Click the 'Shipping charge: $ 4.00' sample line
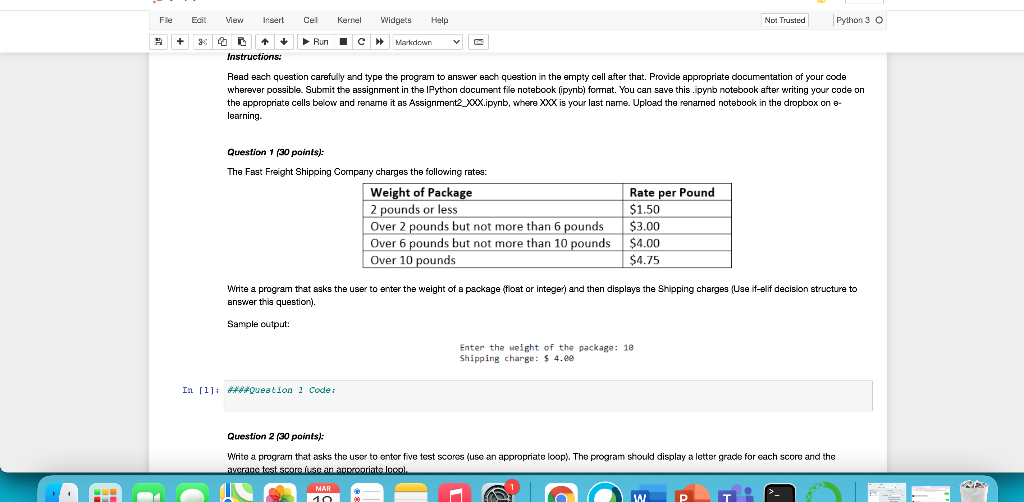Image resolution: width=1024 pixels, height=502 pixels. (517, 358)
